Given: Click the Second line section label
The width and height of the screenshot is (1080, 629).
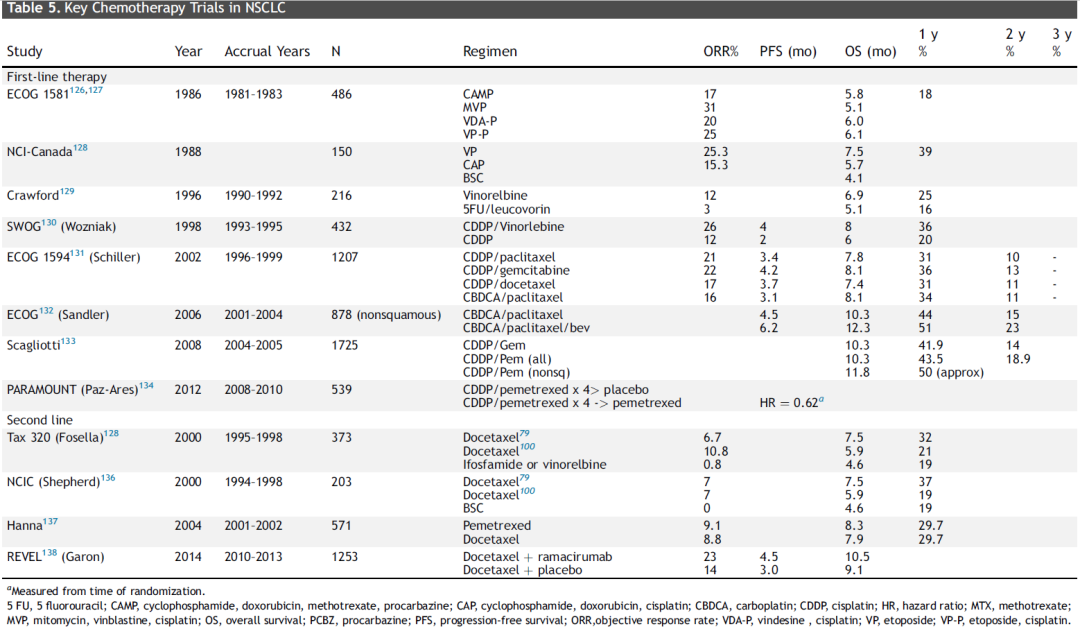Looking at the screenshot, I should tap(39, 420).
